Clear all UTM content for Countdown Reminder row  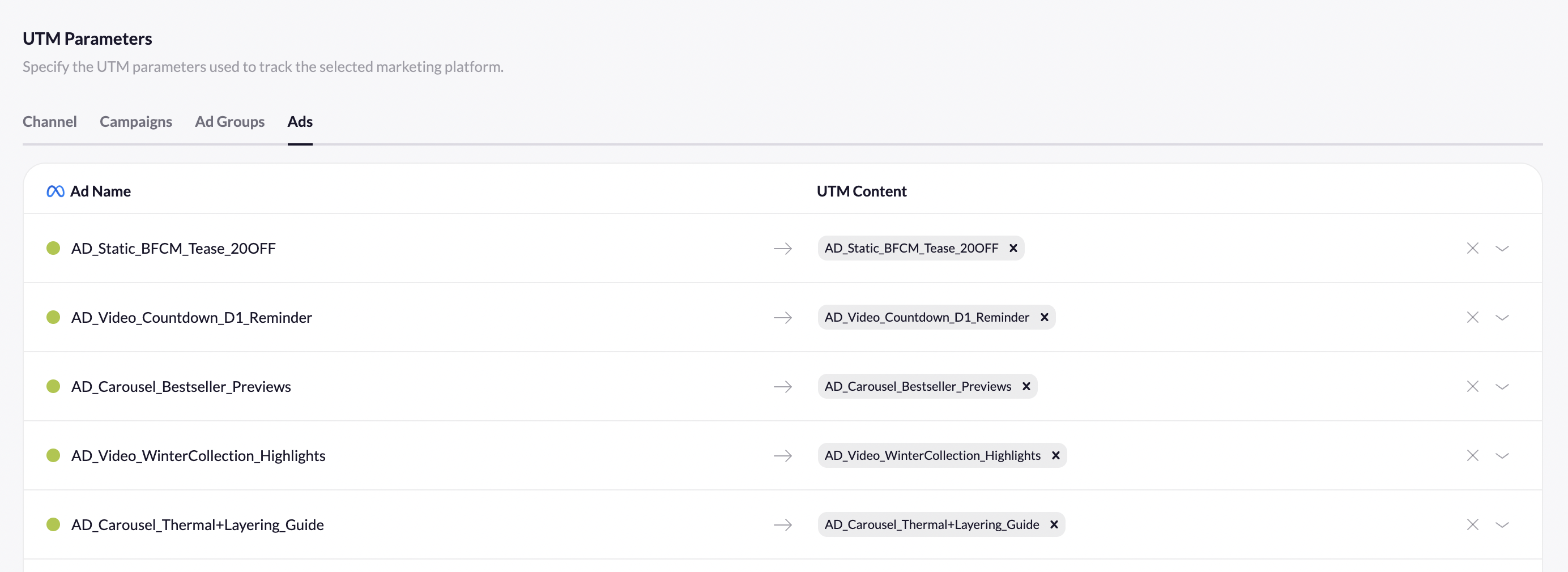(x=1472, y=318)
